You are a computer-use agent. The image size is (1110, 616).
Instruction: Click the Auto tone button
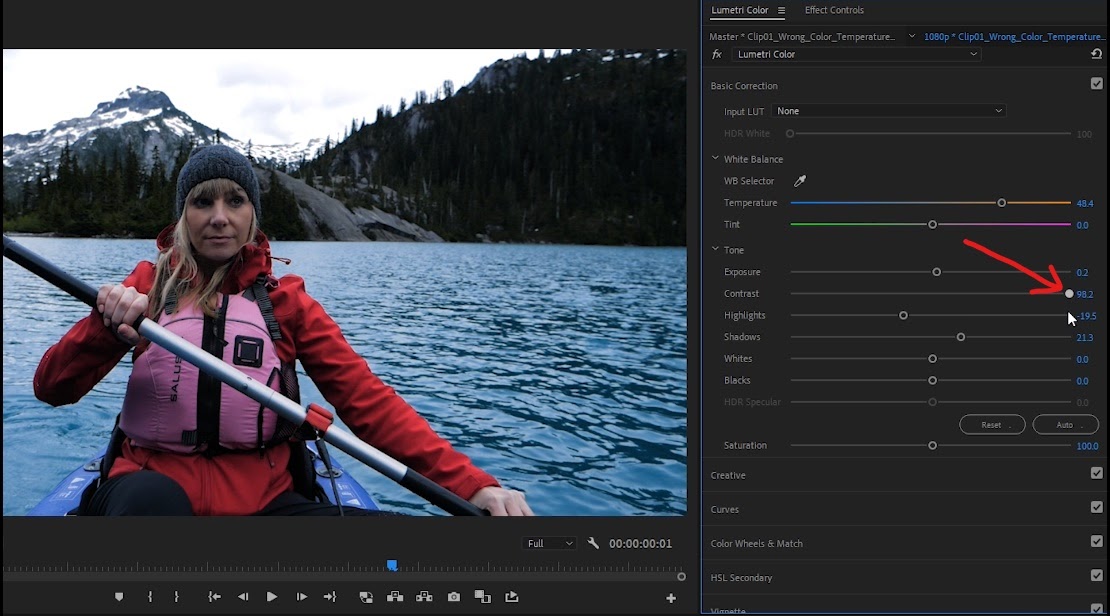(1065, 425)
